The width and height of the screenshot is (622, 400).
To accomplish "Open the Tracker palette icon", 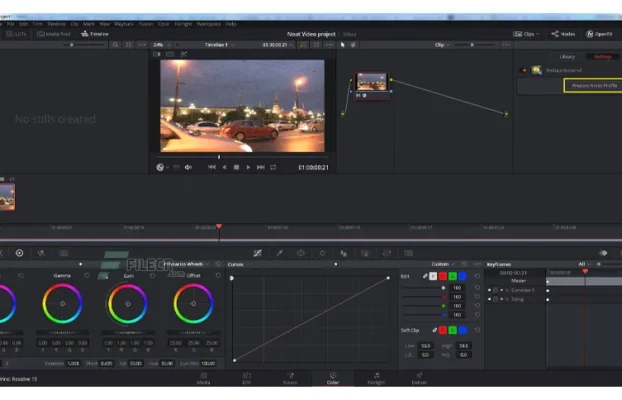I will [322, 253].
